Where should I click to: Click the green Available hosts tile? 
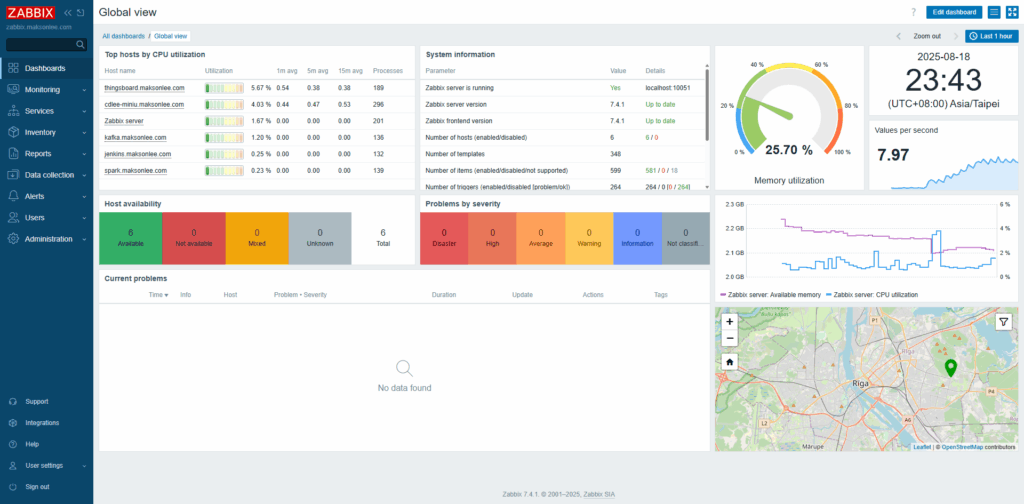(x=131, y=238)
